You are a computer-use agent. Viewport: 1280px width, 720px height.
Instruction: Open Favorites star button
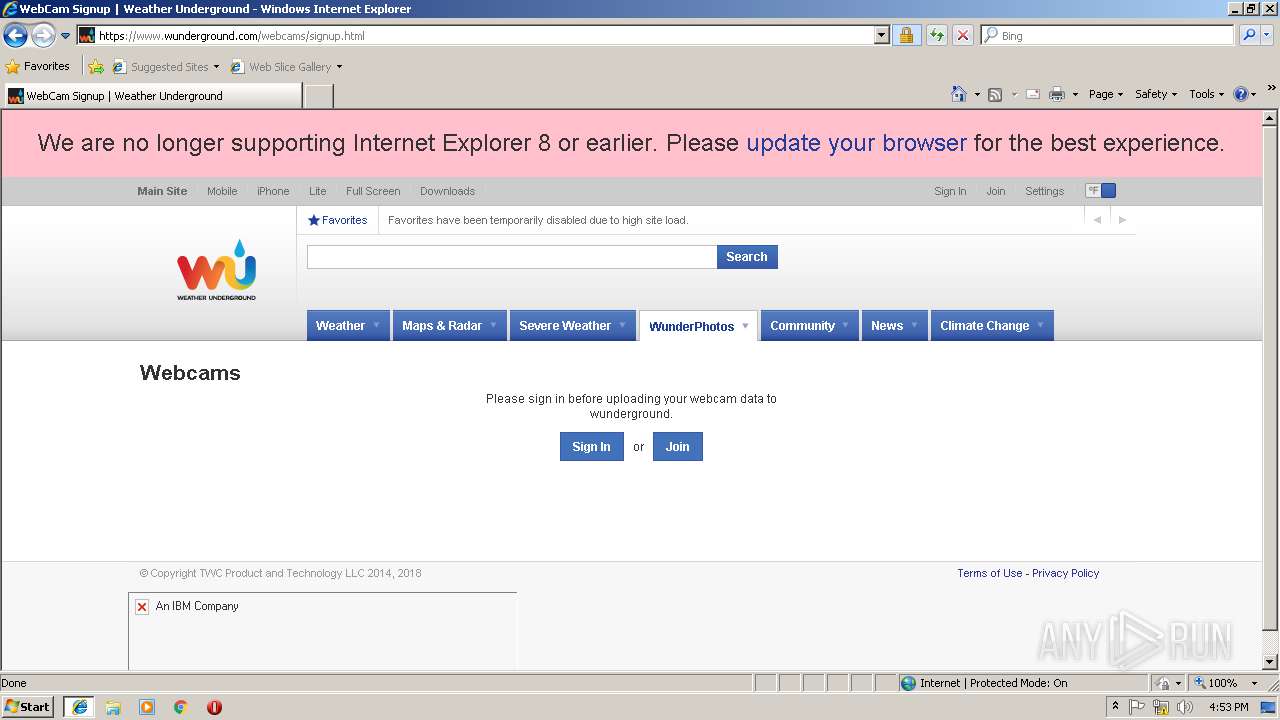(x=37, y=67)
